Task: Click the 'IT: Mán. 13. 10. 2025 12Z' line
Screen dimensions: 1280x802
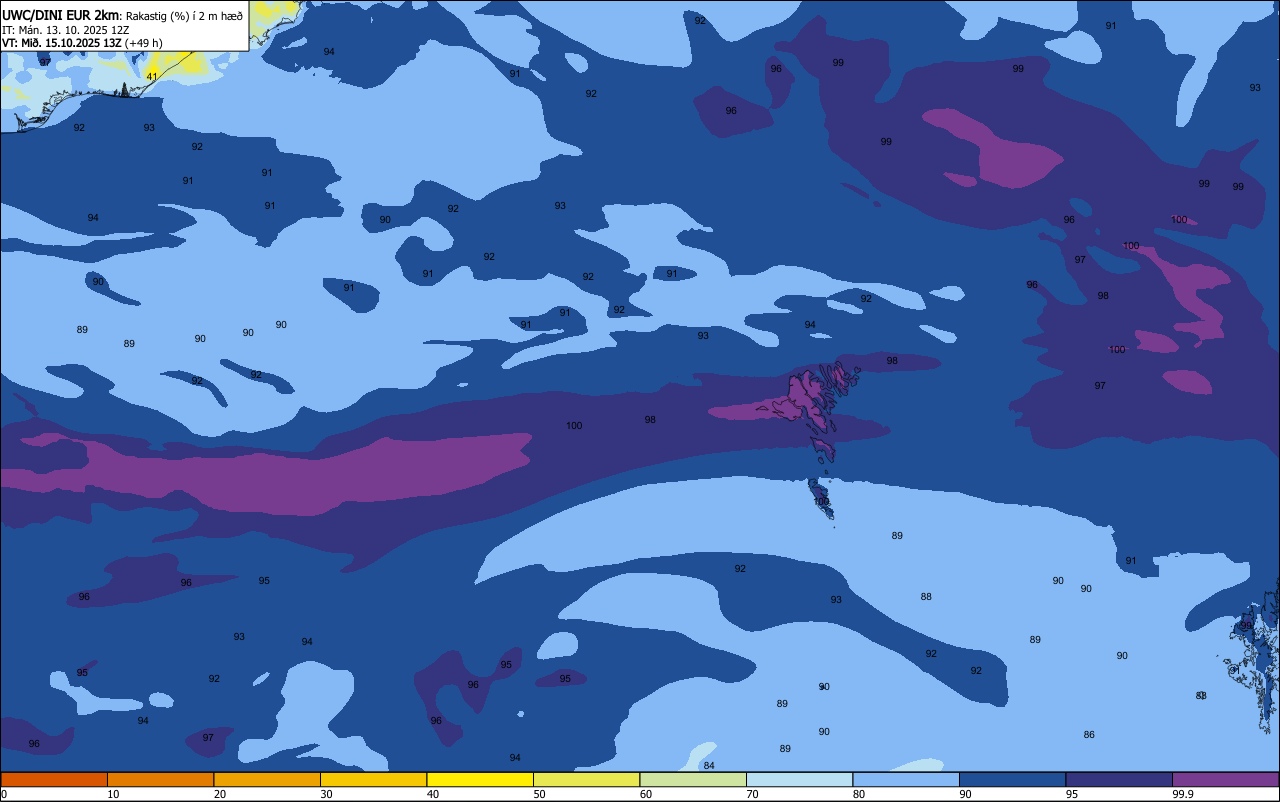Action: click(x=66, y=30)
